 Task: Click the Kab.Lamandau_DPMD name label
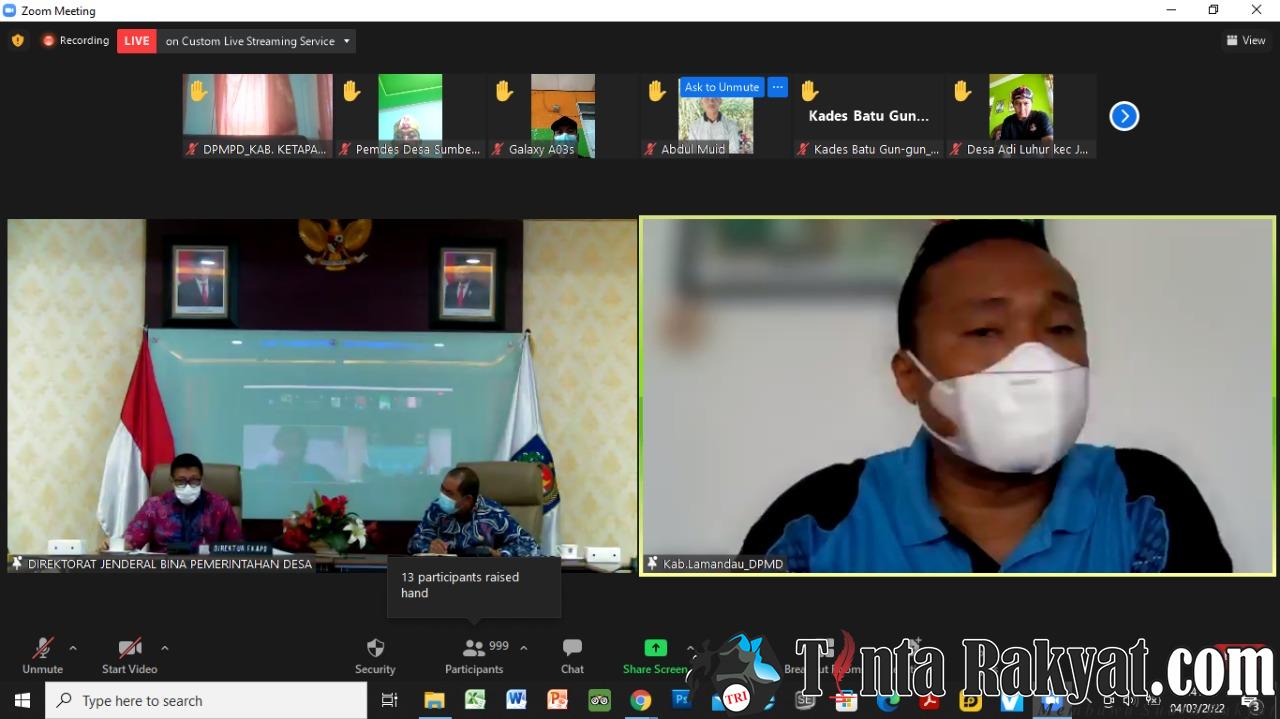click(723, 563)
